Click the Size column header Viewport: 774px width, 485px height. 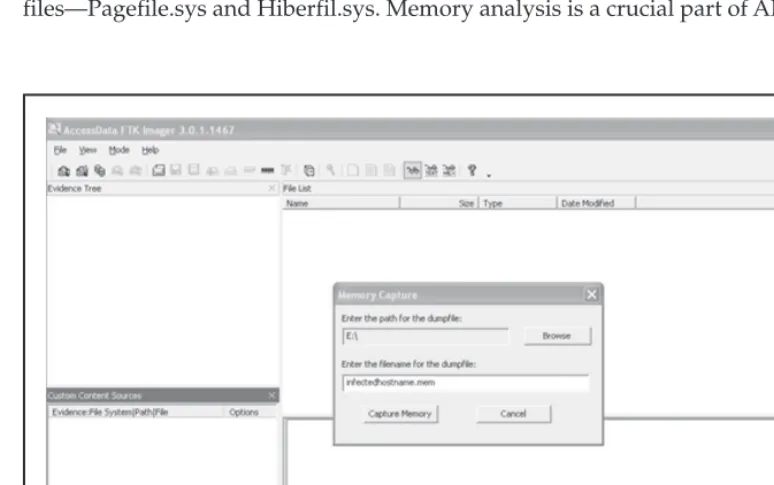pyautogui.click(x=439, y=203)
